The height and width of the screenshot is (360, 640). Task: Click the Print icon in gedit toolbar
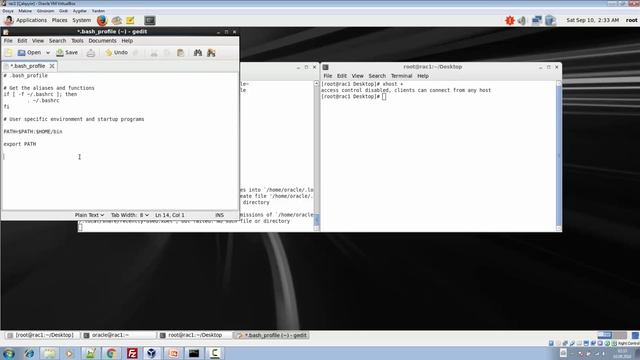pos(91,53)
